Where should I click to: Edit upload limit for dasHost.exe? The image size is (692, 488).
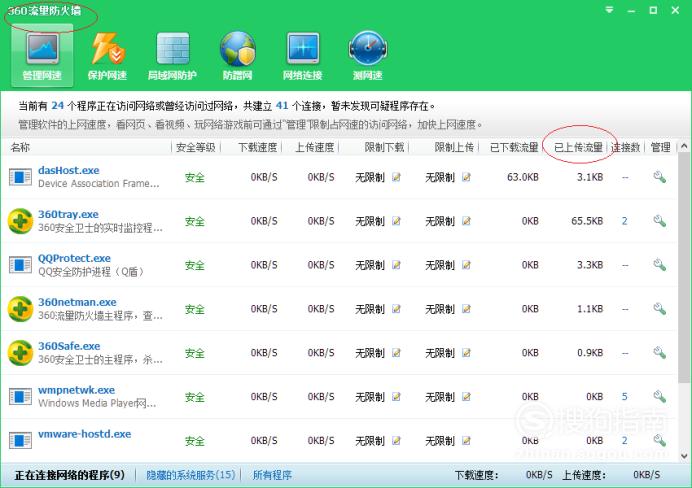pyautogui.click(x=466, y=177)
